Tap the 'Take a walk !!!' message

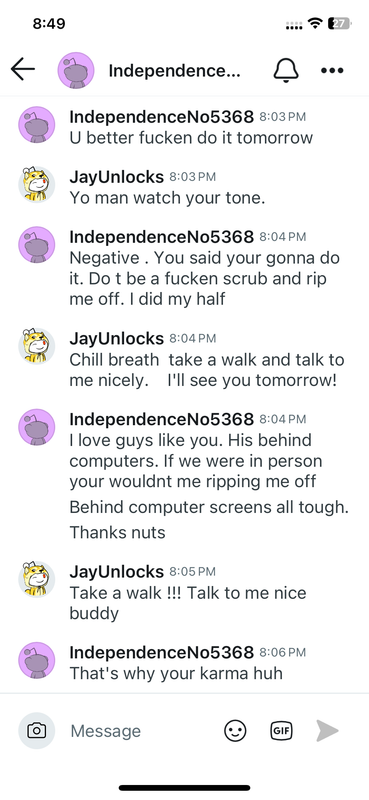188,603
